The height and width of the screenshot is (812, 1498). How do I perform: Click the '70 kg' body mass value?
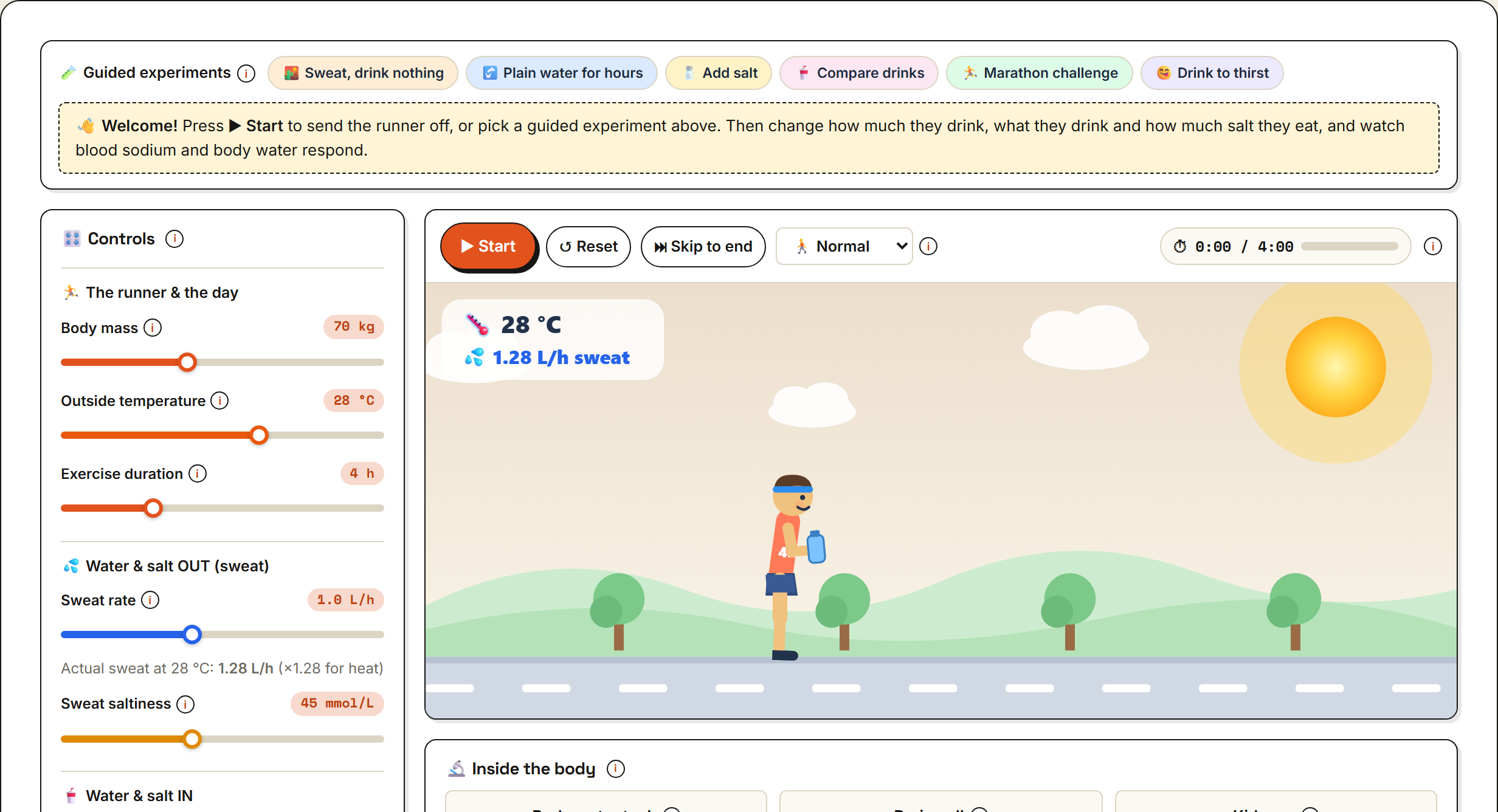pyautogui.click(x=354, y=327)
